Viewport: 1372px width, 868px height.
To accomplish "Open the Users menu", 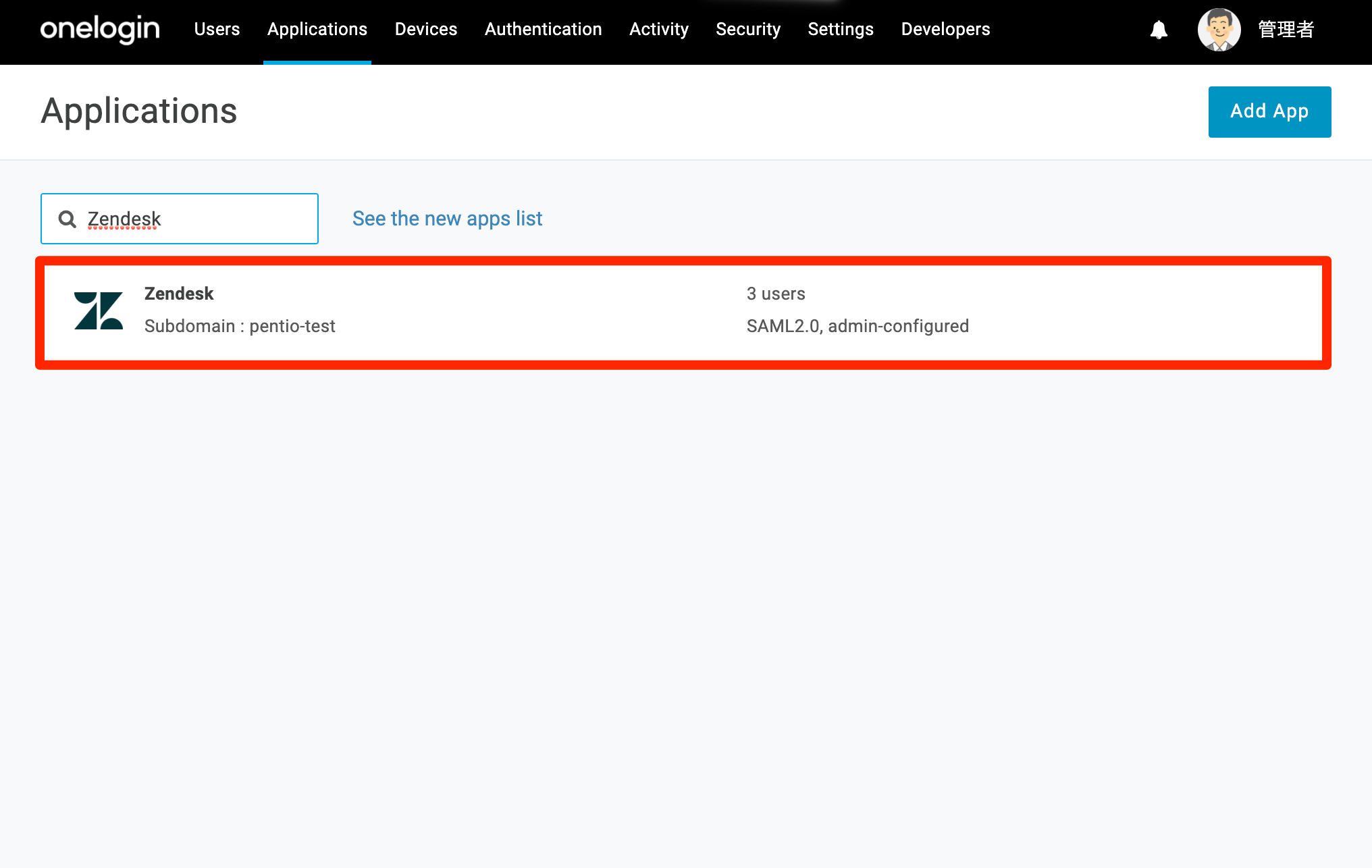I will click(x=217, y=29).
